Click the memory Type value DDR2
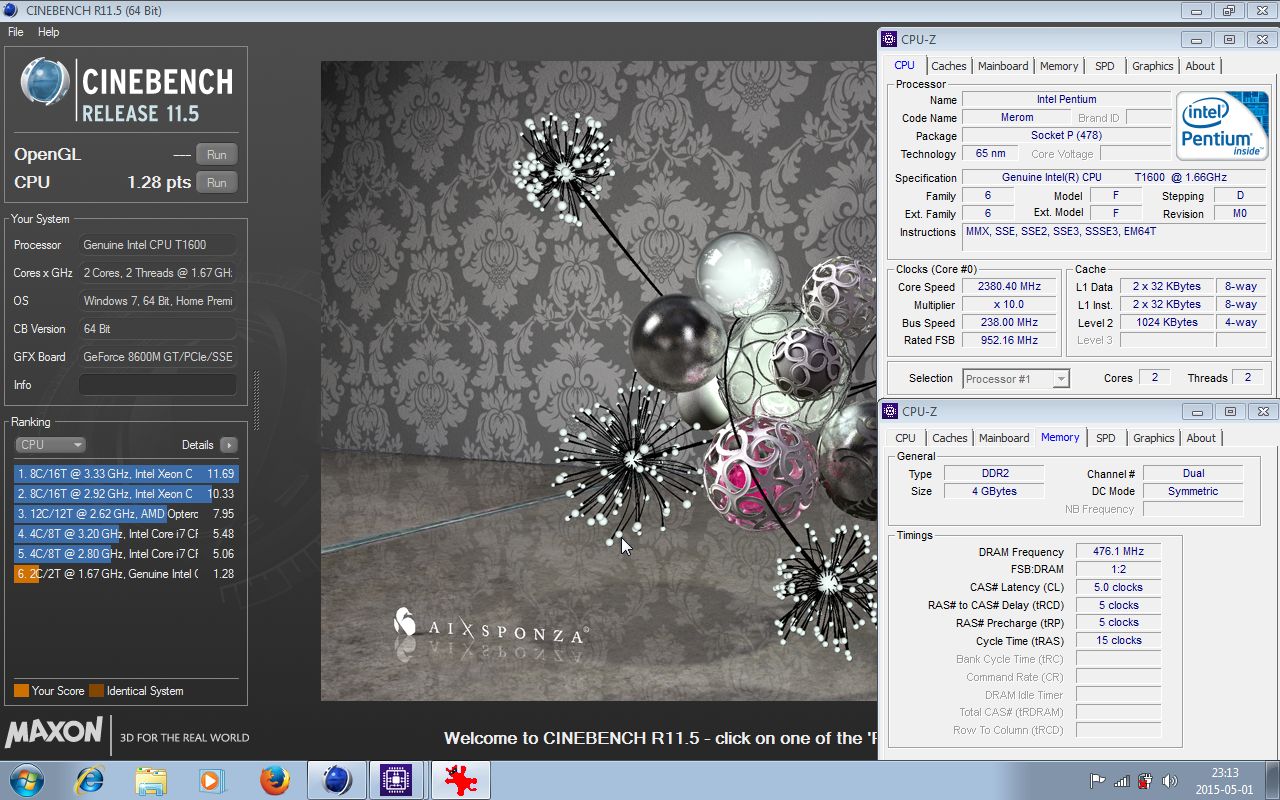This screenshot has height=800, width=1280. coord(993,473)
